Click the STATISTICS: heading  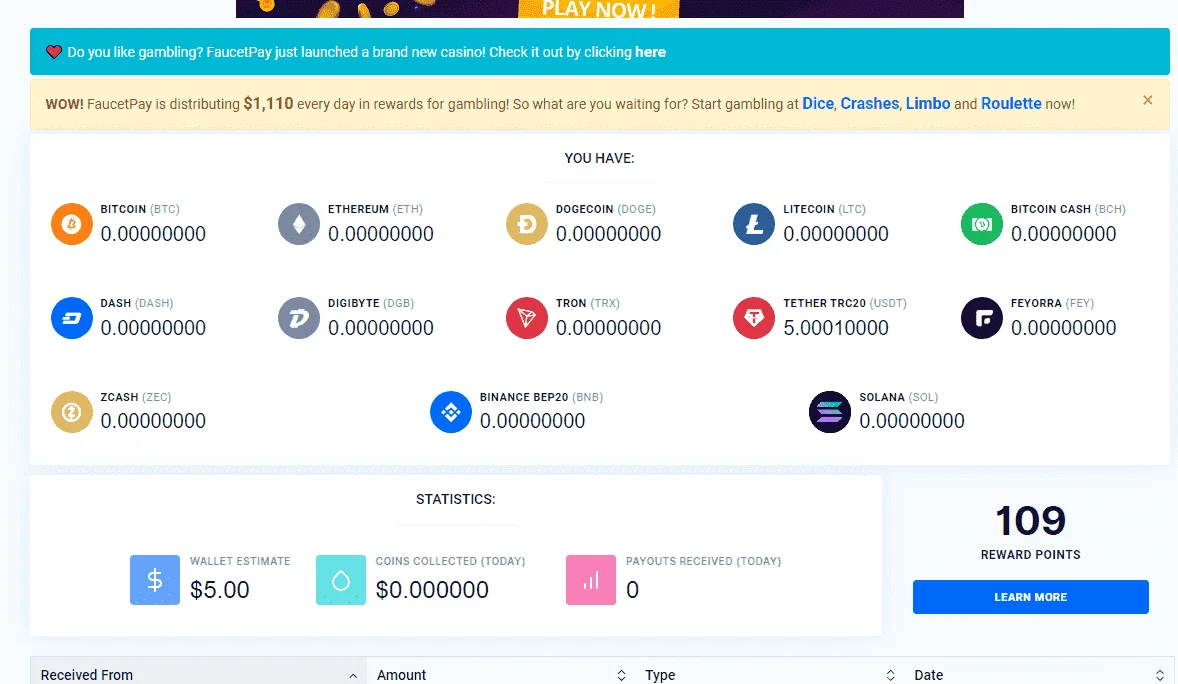click(x=455, y=499)
